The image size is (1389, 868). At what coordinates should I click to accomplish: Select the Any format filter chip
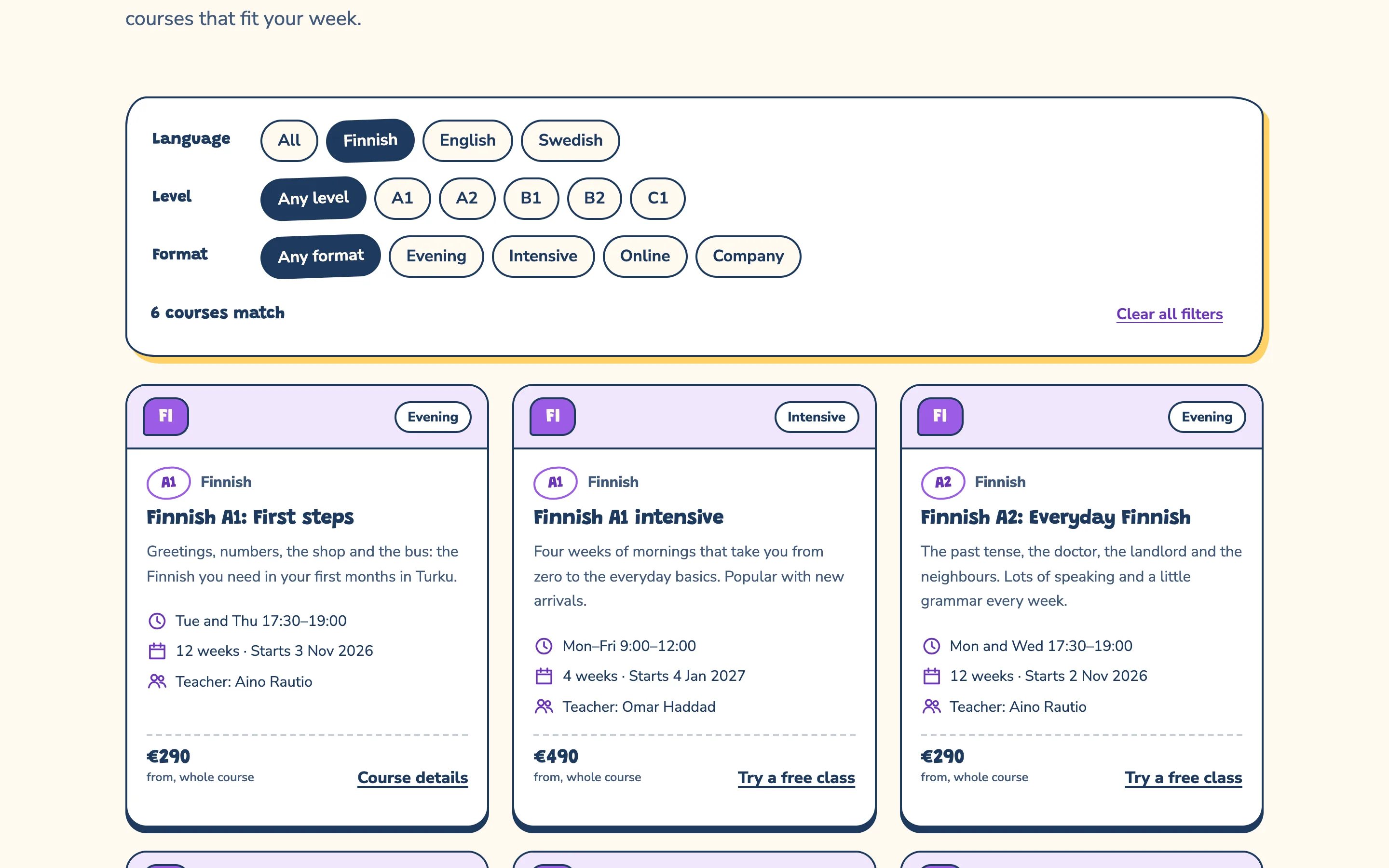(x=320, y=256)
